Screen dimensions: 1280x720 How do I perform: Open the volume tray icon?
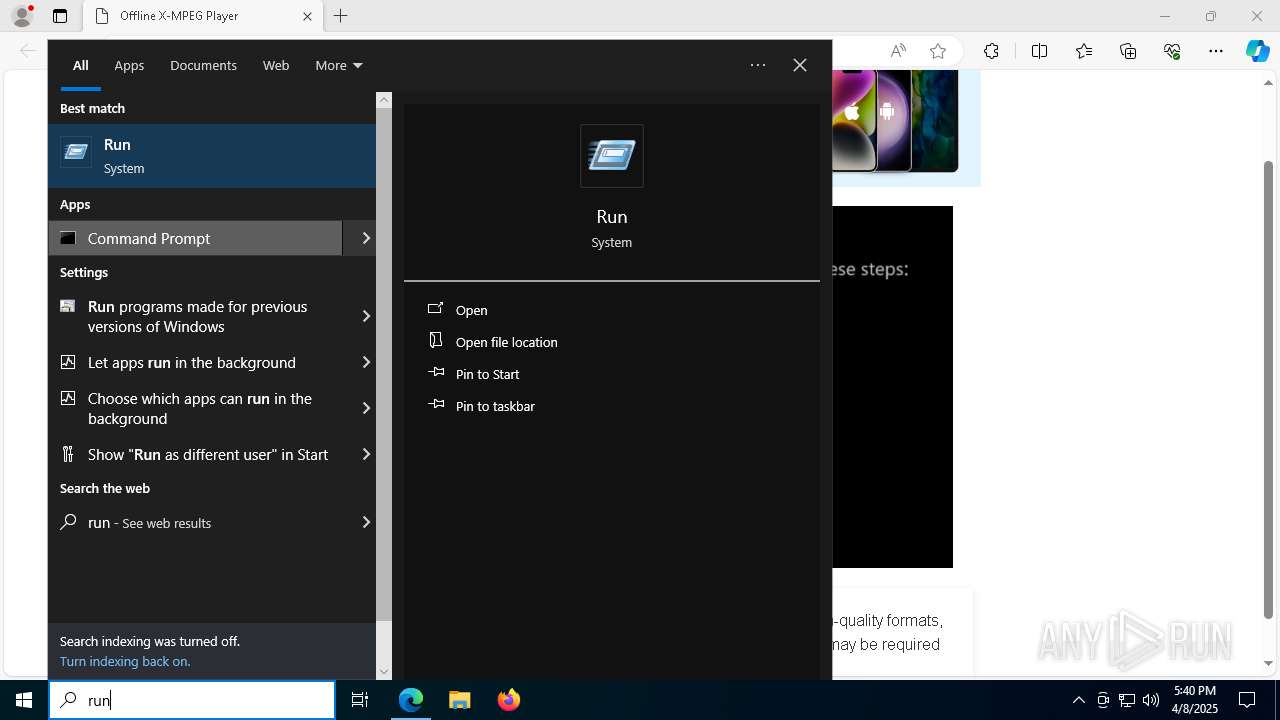[1150, 700]
